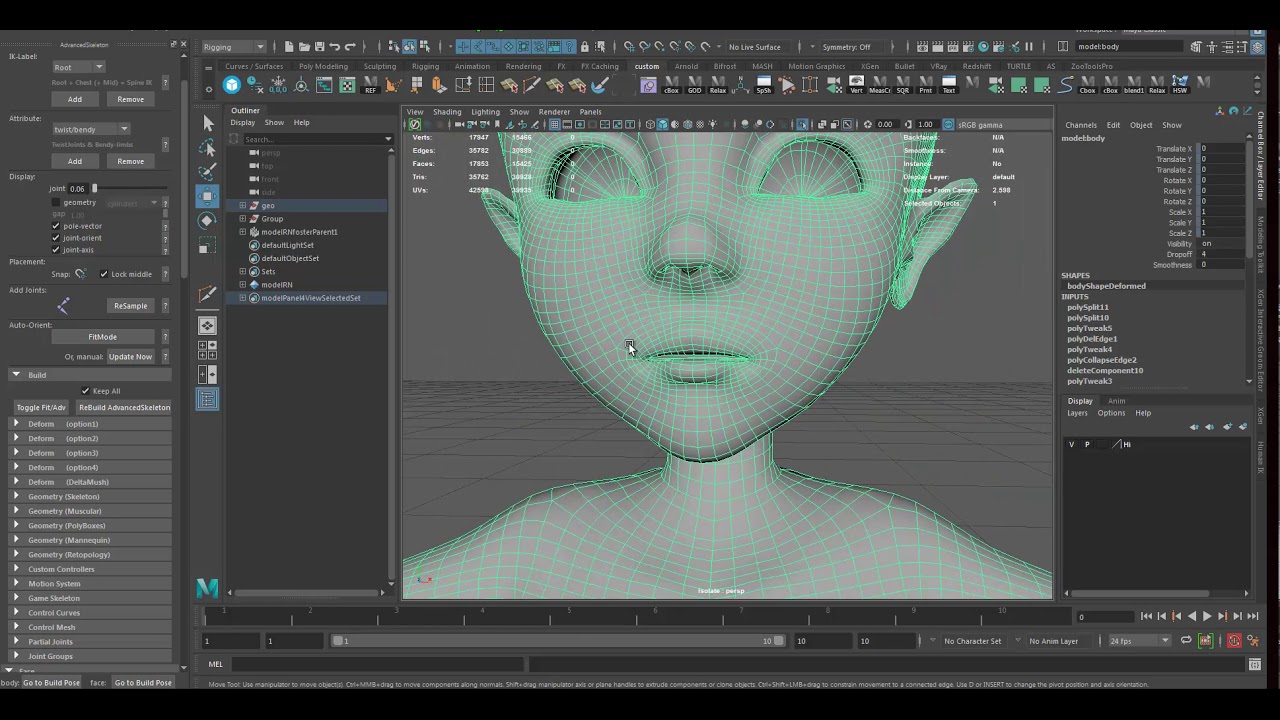Viewport: 1280px width, 720px height.
Task: Collapse the Build section
Action: 16,375
